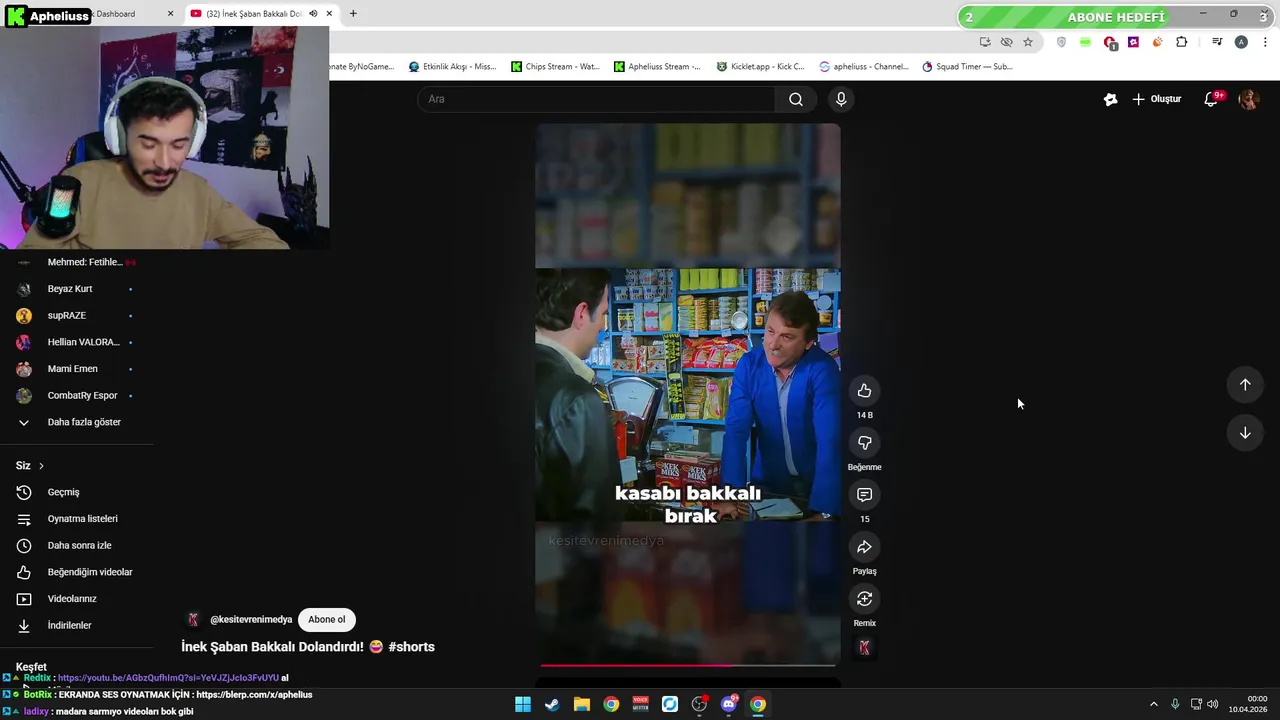
Task: Open Etkinlik Akışı bookmark
Action: point(452,67)
